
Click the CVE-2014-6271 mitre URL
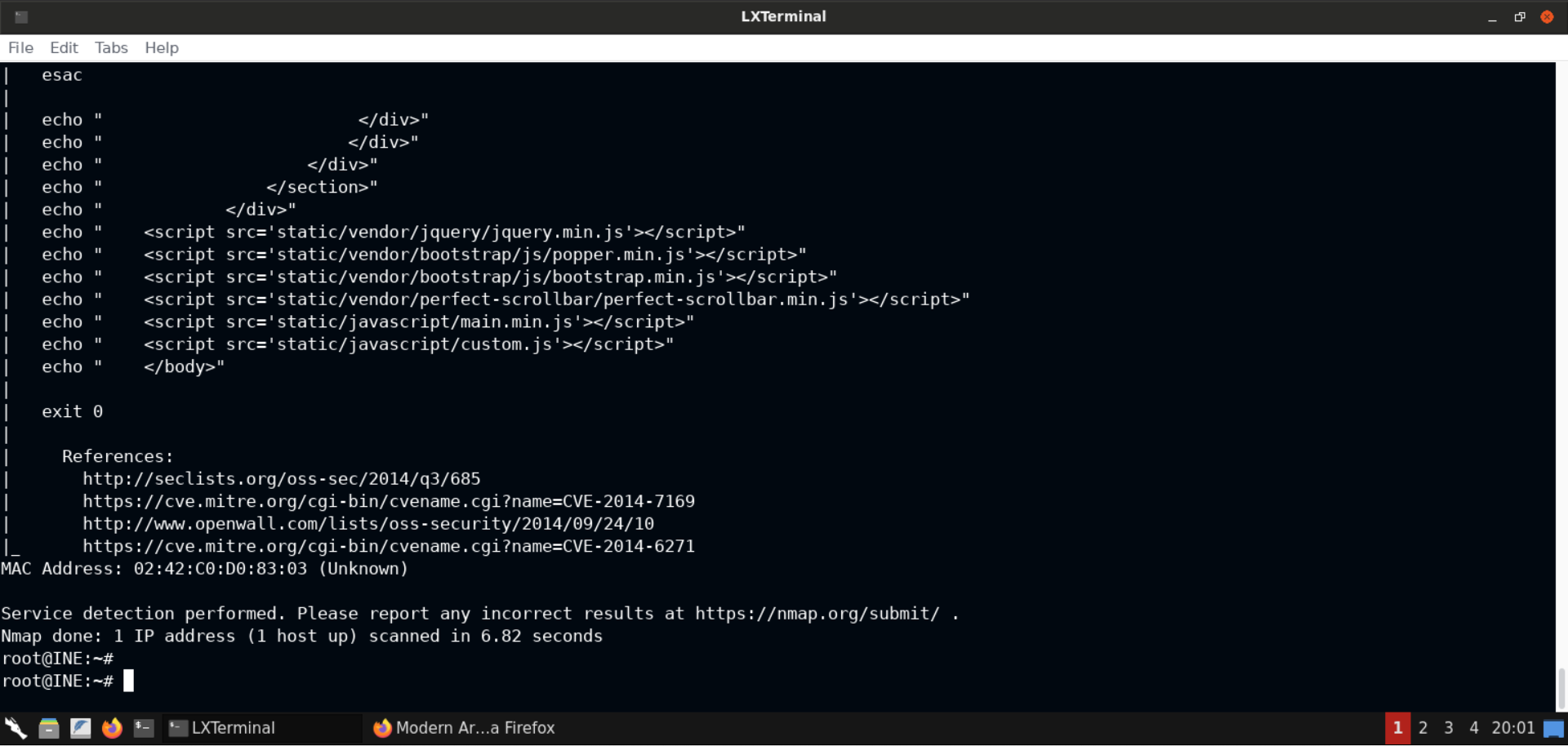389,546
